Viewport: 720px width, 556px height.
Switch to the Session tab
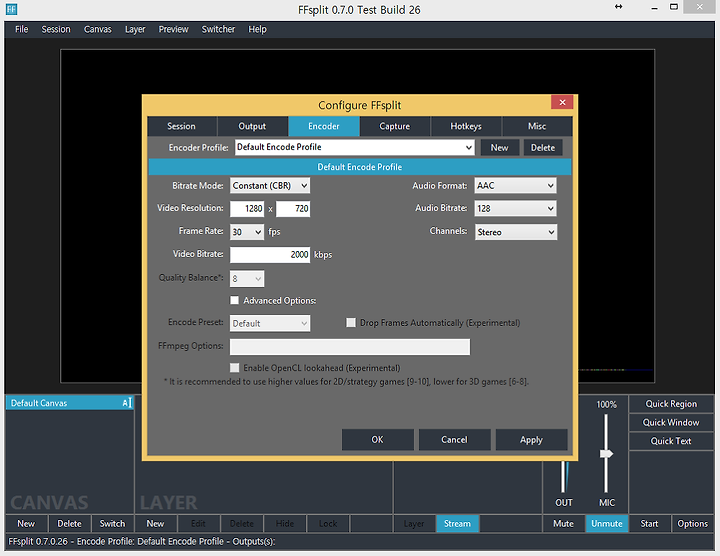tap(181, 126)
